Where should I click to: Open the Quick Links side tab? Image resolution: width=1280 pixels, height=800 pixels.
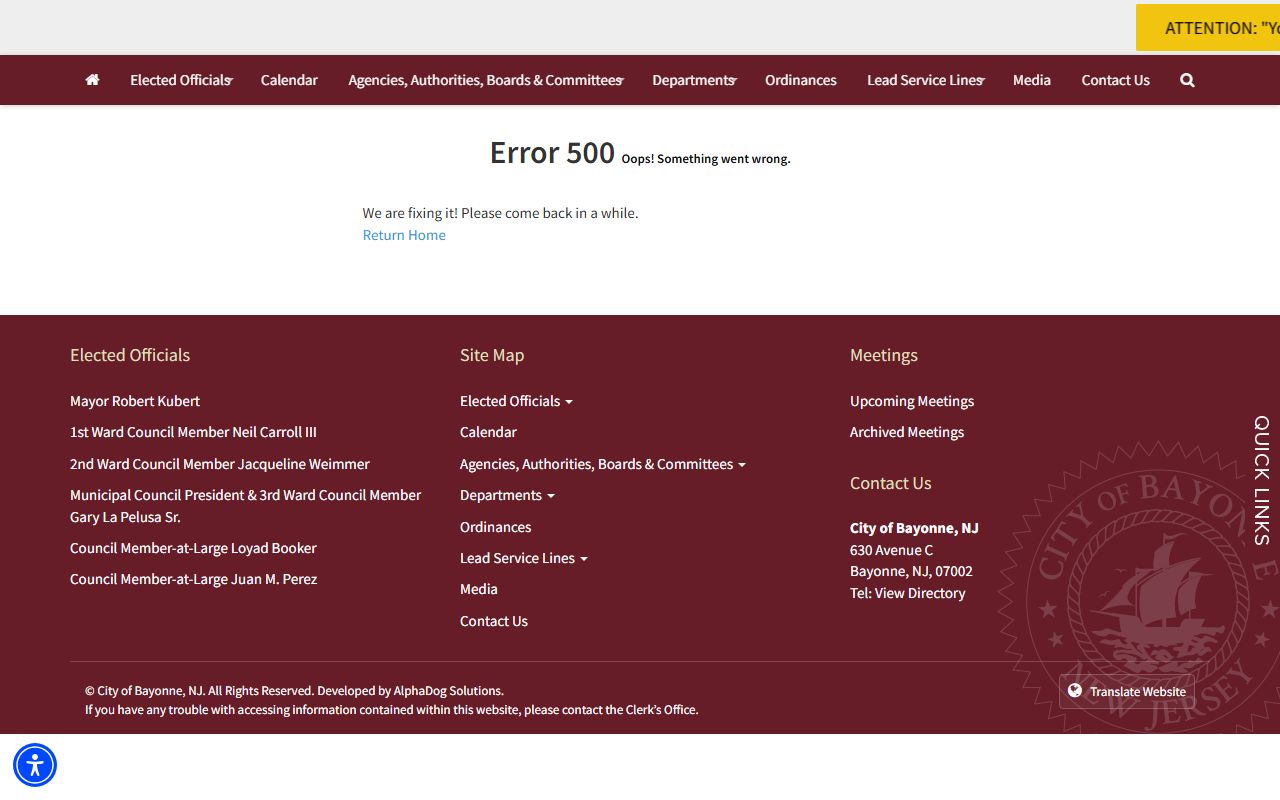pos(1262,481)
